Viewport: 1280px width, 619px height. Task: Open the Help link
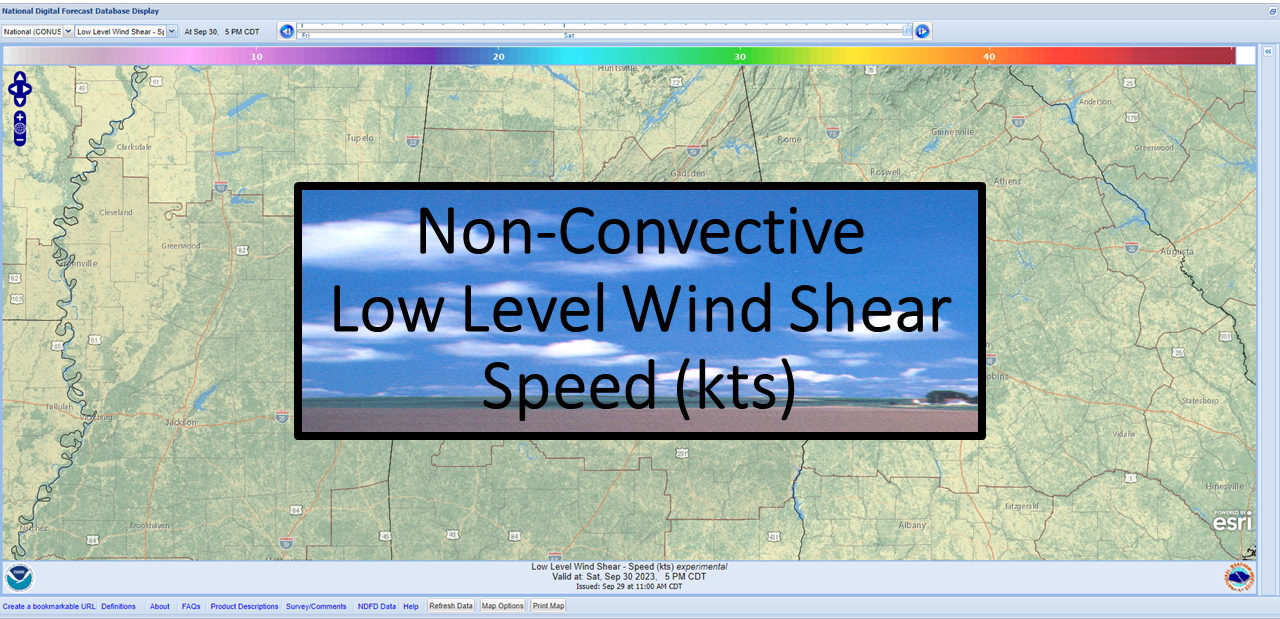411,606
